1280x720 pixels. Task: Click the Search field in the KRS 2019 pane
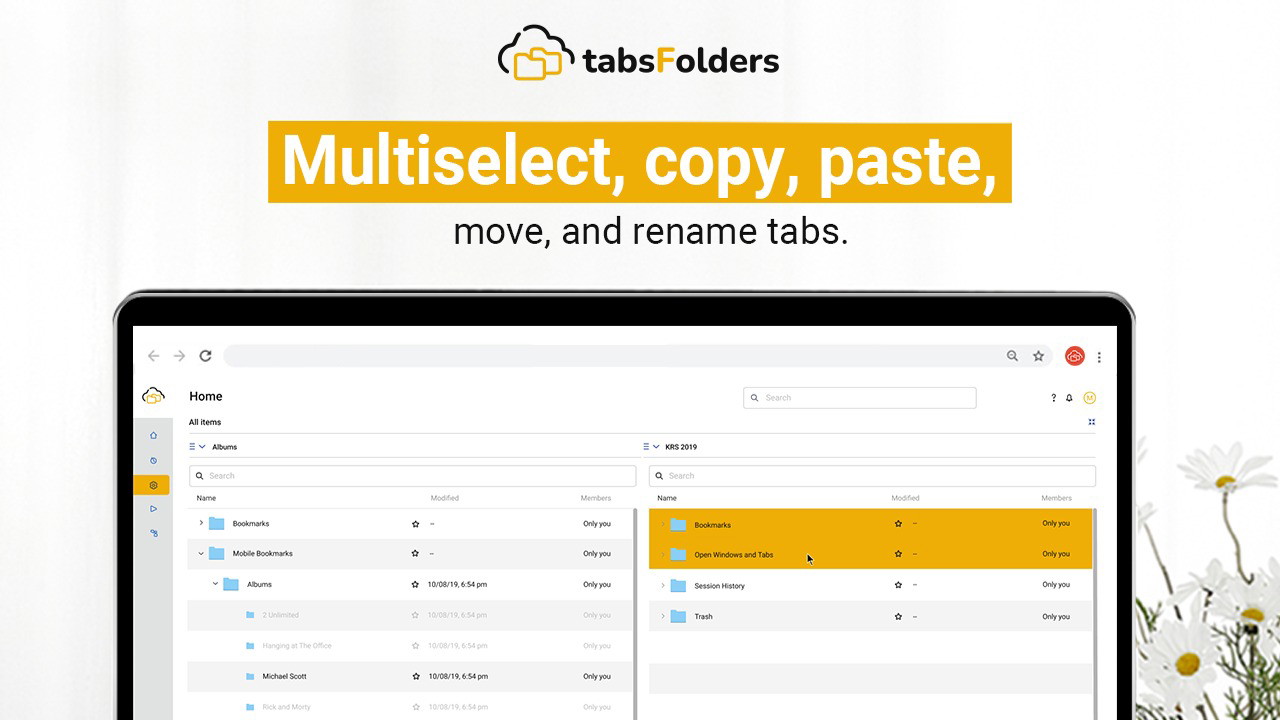[872, 476]
